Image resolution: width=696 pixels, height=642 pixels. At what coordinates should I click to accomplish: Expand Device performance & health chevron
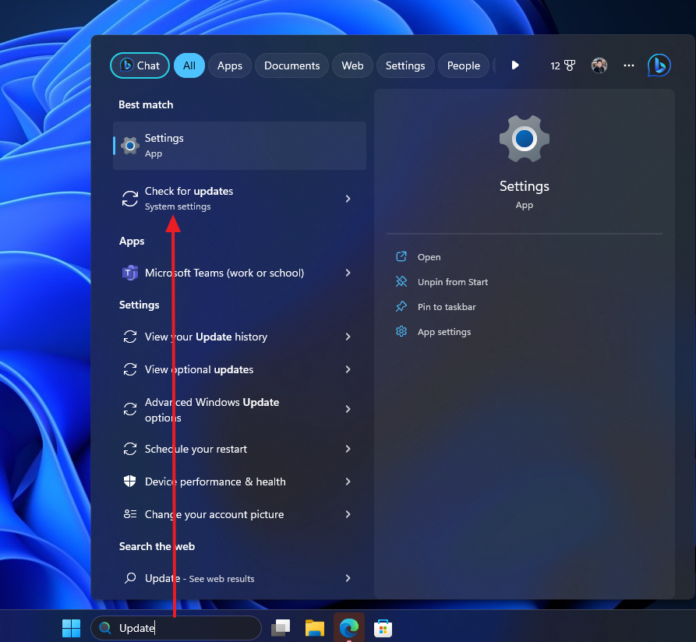(348, 481)
